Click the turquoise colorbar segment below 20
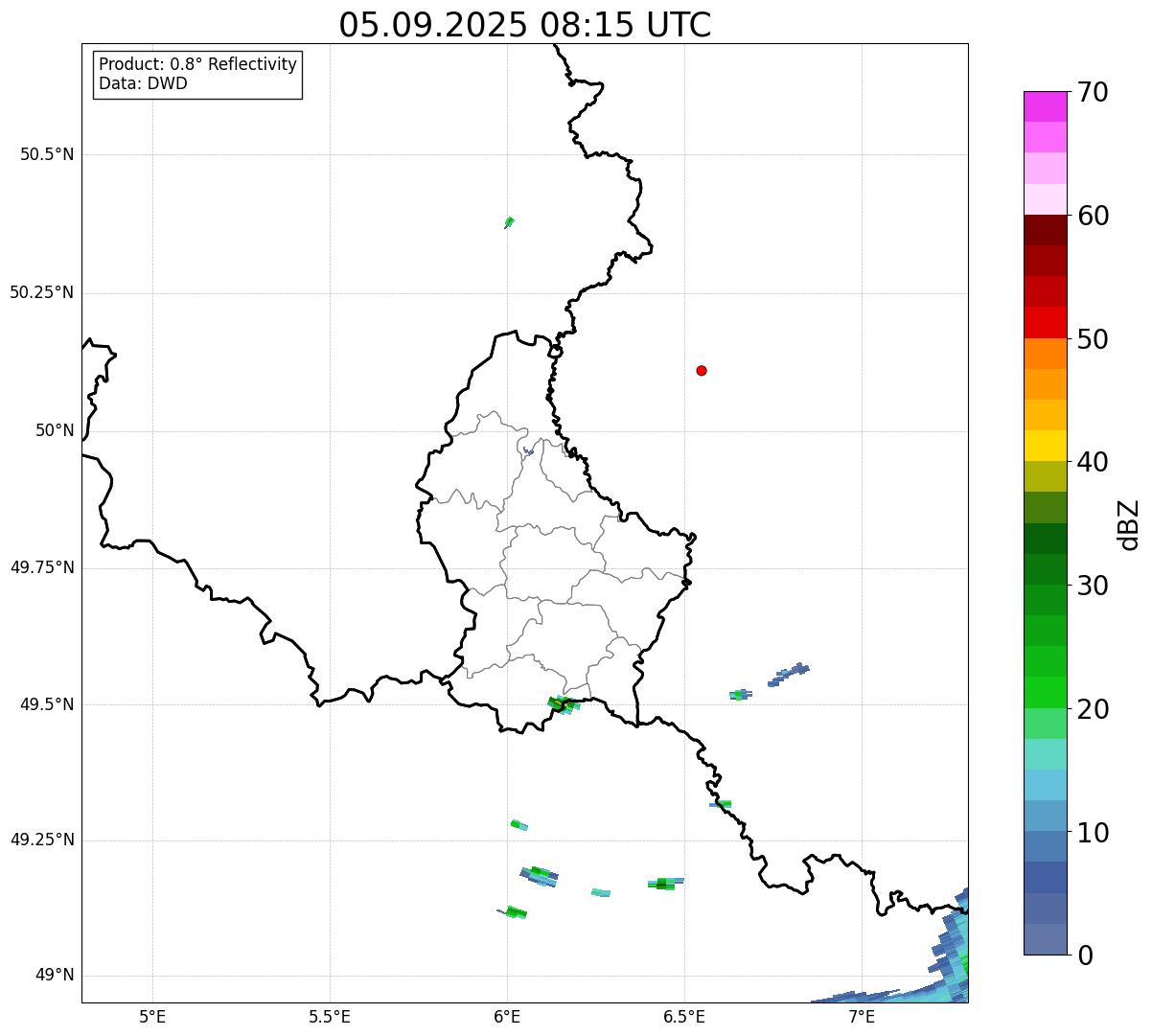Screen dimensions: 1152x1036 point(1045,754)
